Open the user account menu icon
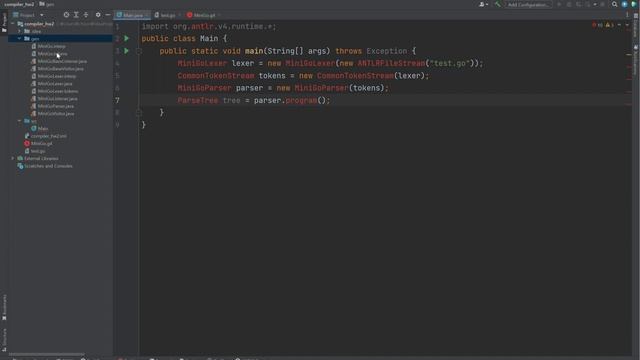Screen dimensions: 640x360 [483, 4]
